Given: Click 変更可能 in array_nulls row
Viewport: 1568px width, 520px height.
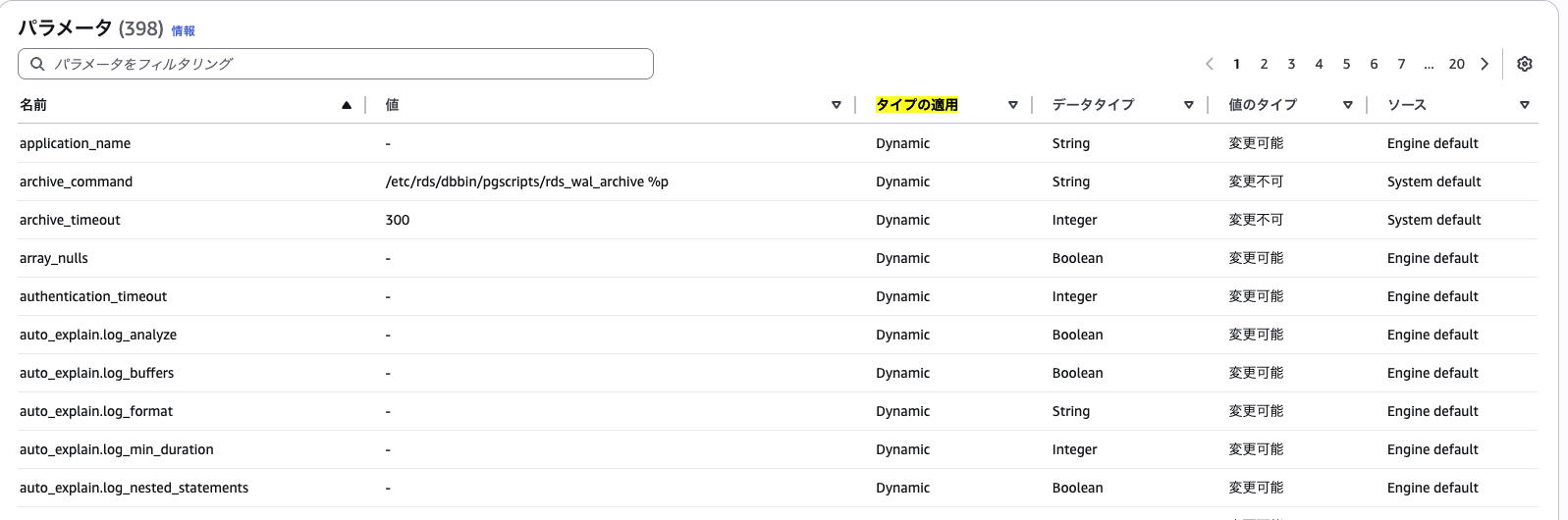Looking at the screenshot, I should [1256, 258].
